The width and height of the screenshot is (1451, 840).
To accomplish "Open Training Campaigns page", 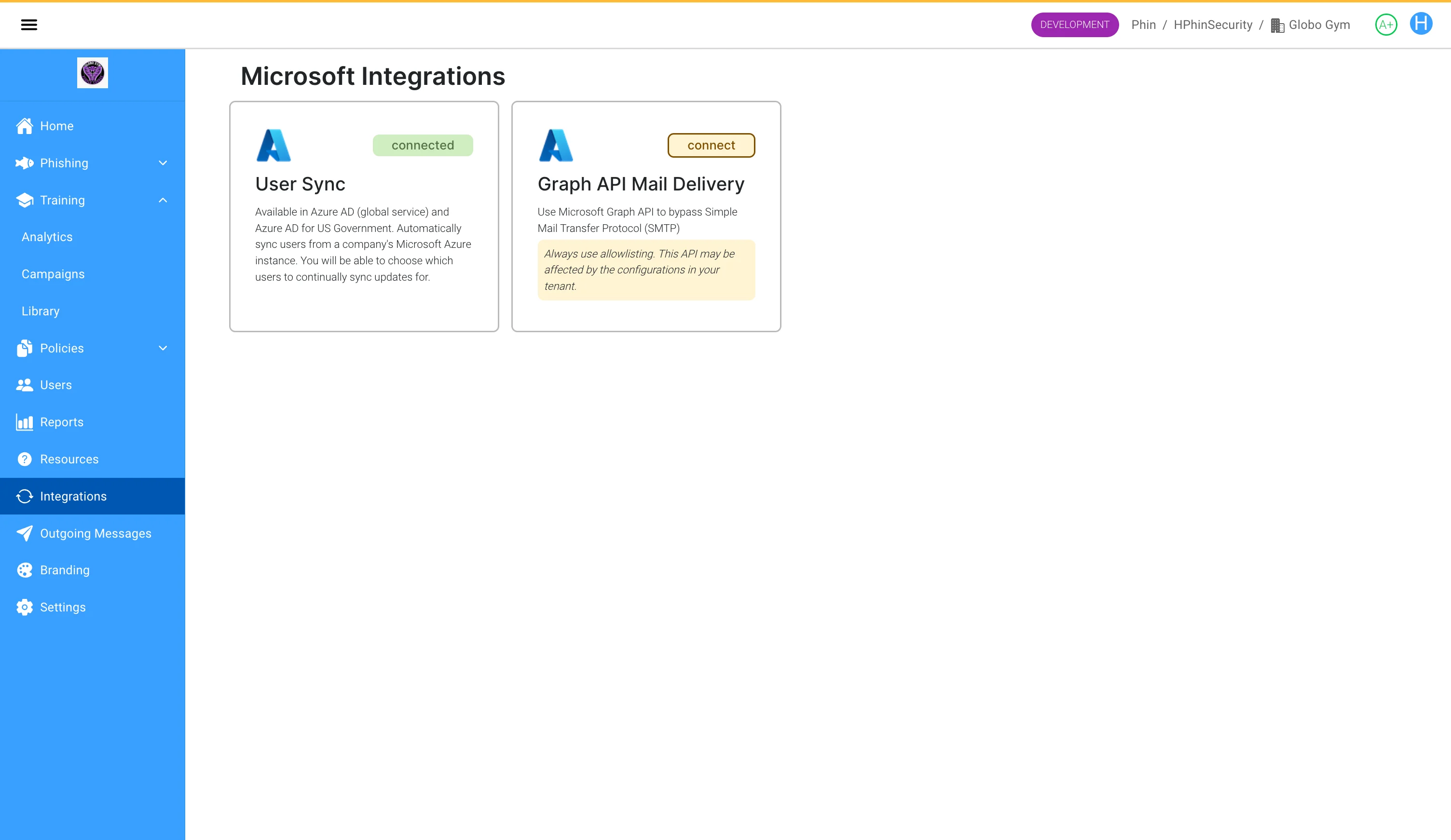I will [x=93, y=274].
